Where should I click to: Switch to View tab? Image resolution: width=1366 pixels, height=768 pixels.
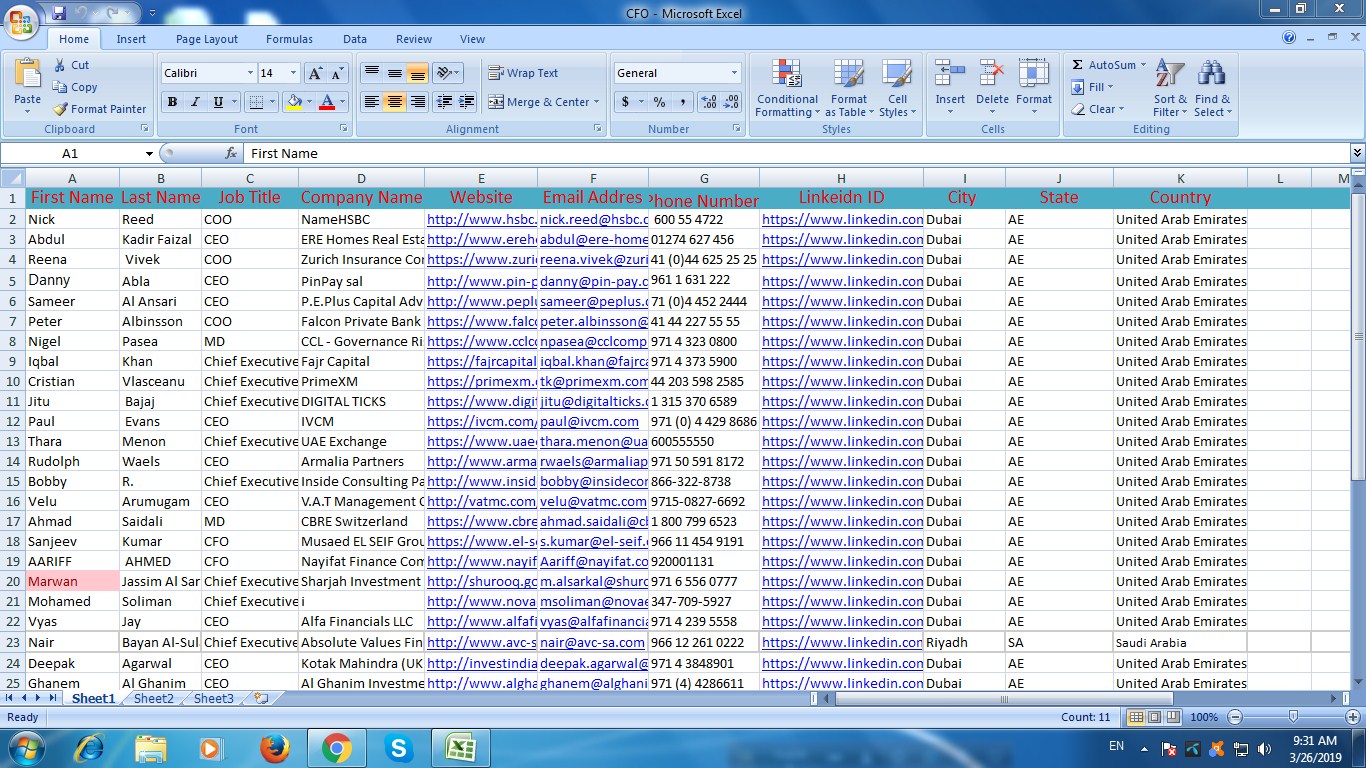coord(472,39)
